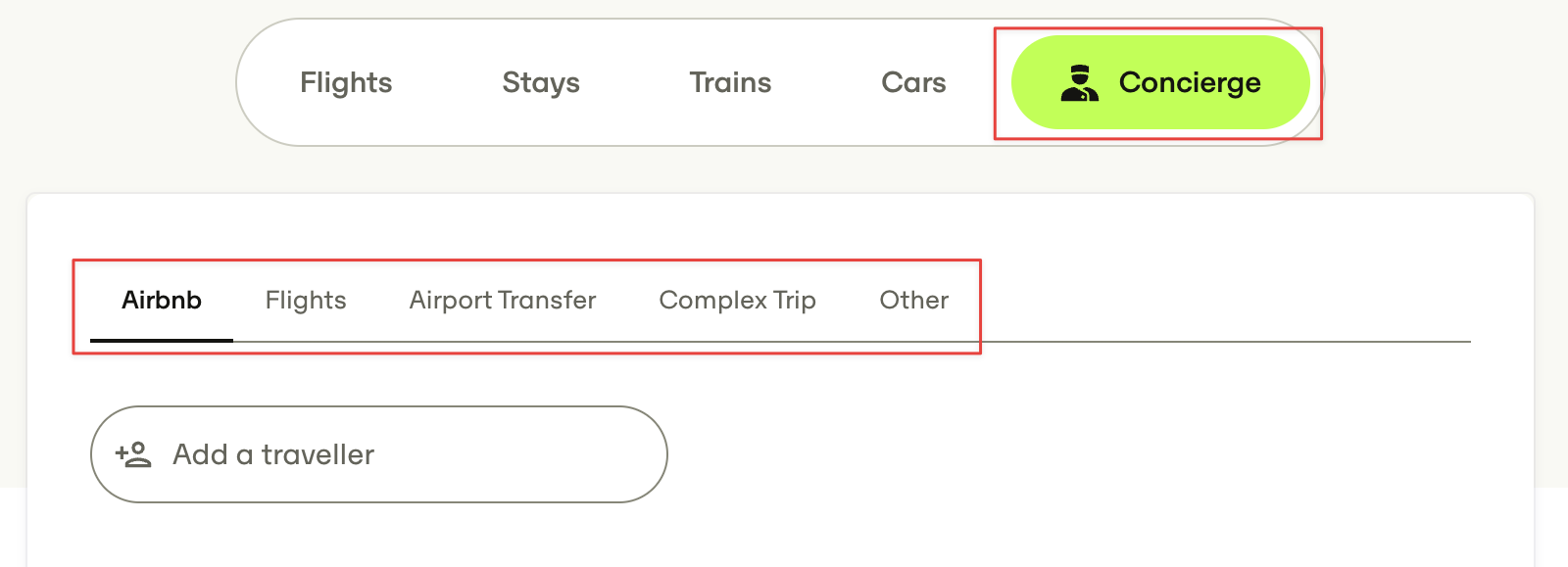Click the active underlined Airbnb tab
Viewport: 1568px width, 567px height.
point(162,300)
